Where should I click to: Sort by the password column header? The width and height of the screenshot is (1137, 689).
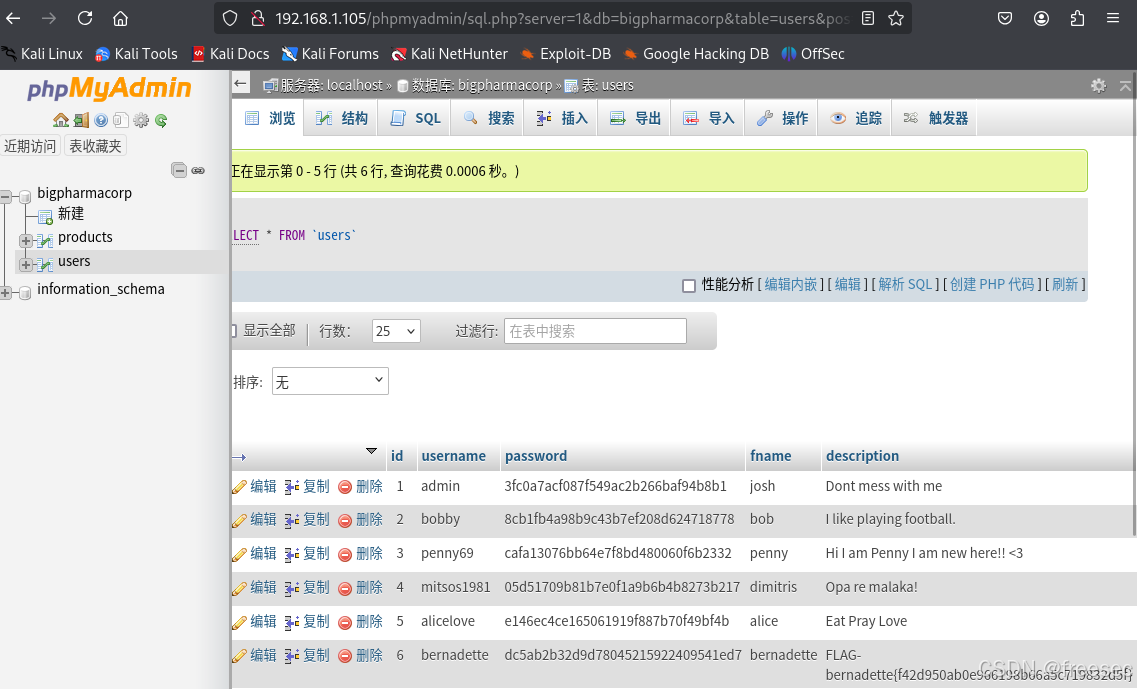pyautogui.click(x=536, y=456)
